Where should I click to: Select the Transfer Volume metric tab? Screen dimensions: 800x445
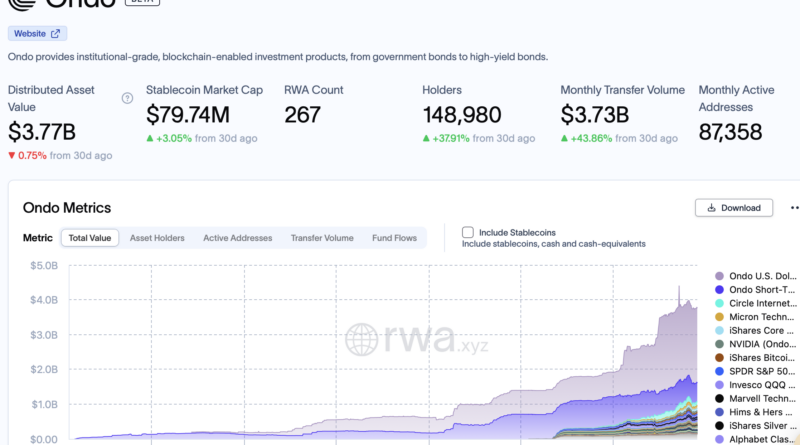(x=322, y=238)
